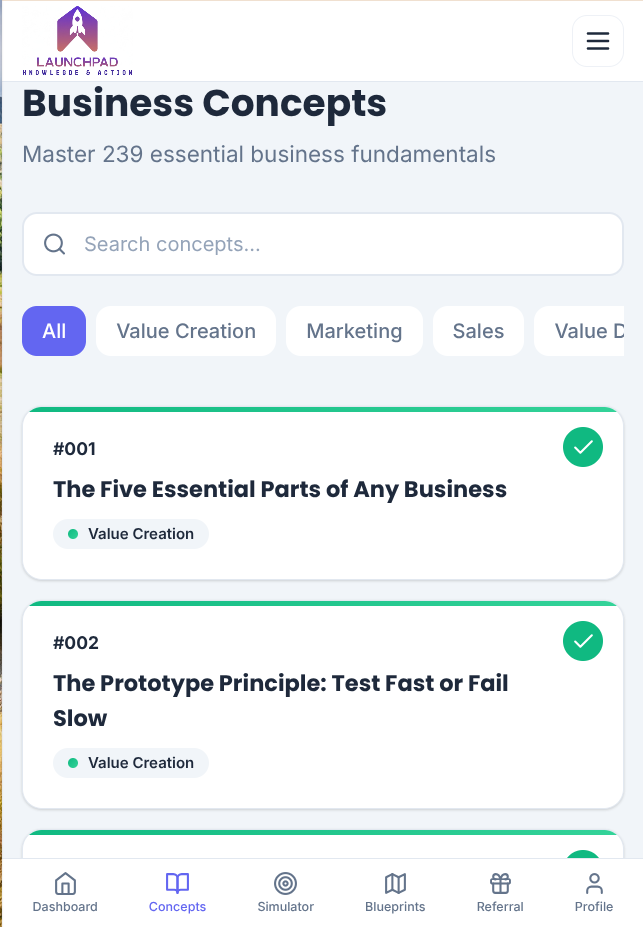643x927 pixels.
Task: Open the hamburger menu
Action: click(x=597, y=41)
